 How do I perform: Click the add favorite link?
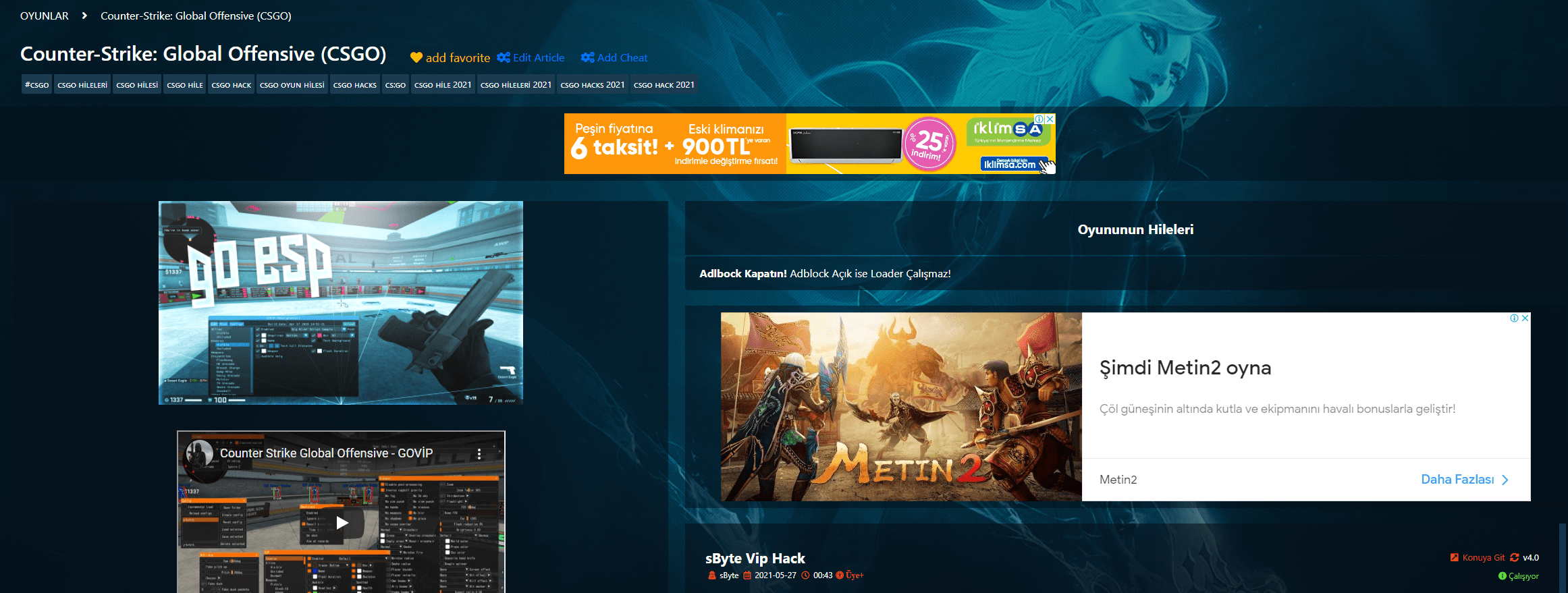(x=458, y=58)
